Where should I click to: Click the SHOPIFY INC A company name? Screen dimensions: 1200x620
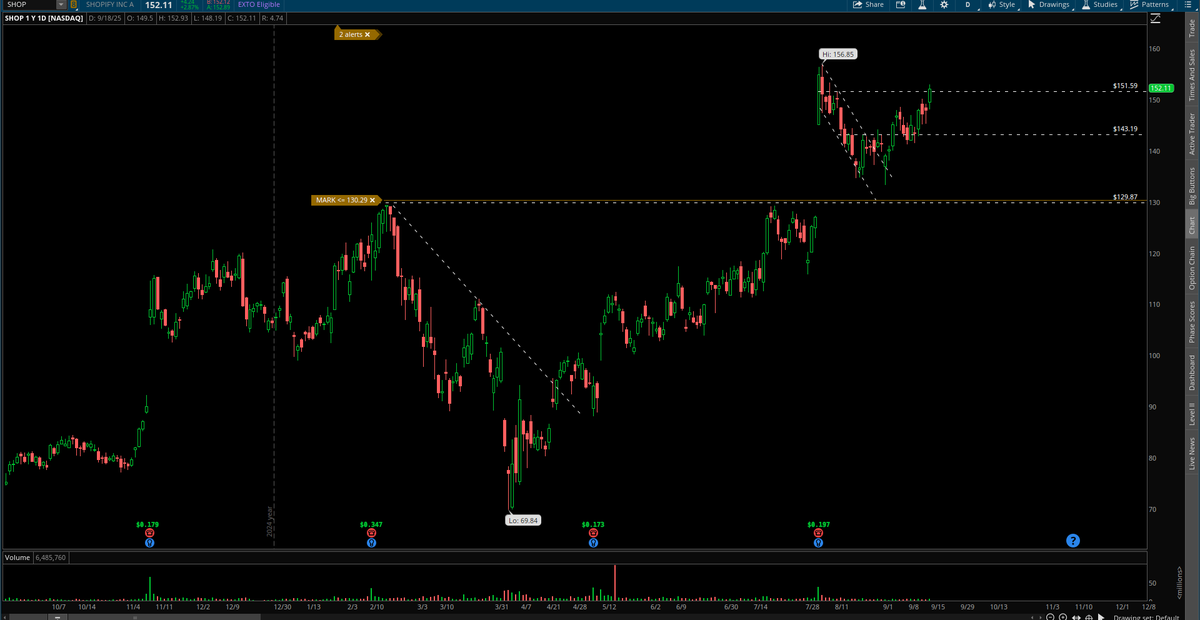point(110,5)
